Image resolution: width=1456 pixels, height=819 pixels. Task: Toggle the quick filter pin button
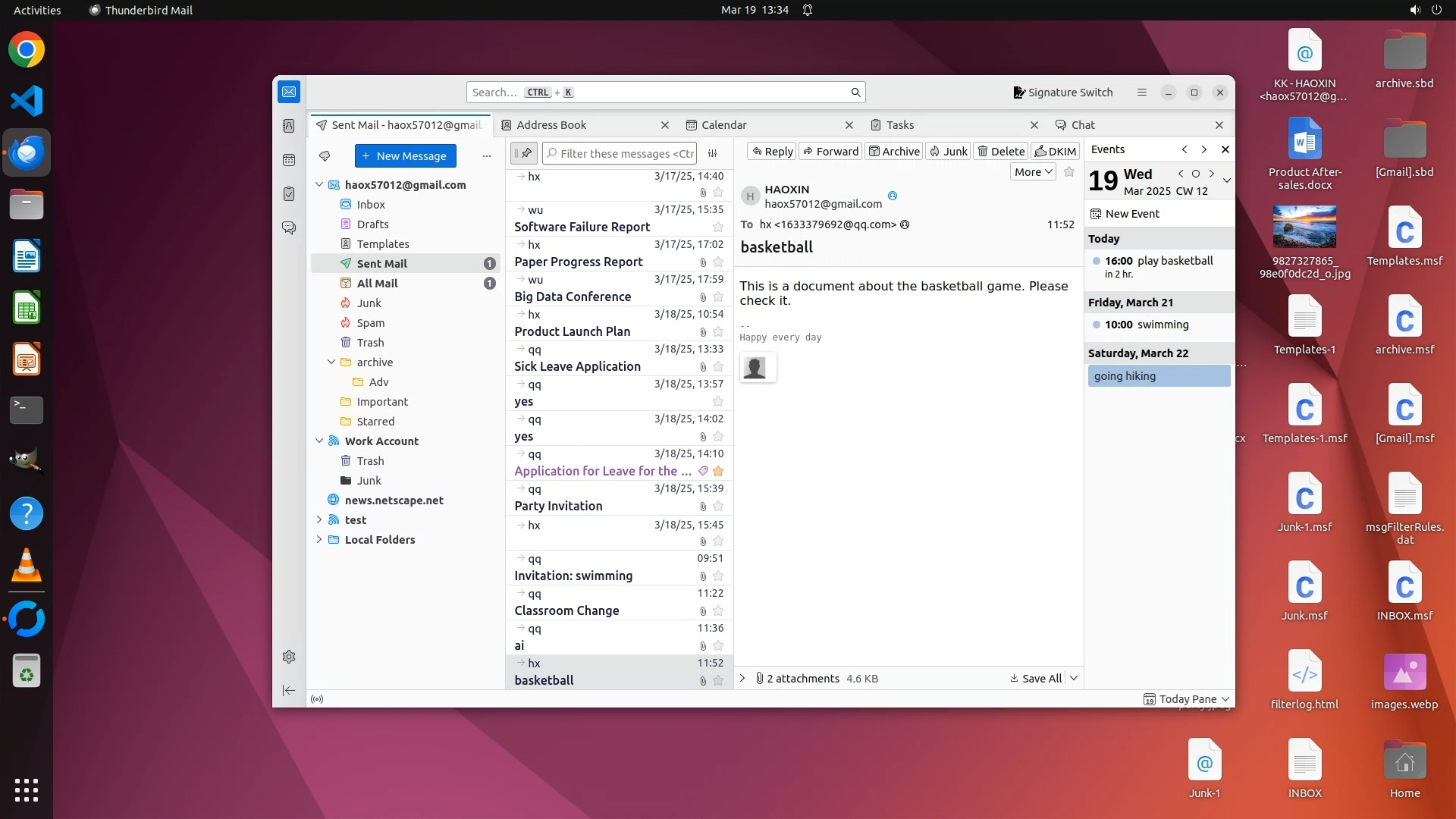tap(525, 153)
